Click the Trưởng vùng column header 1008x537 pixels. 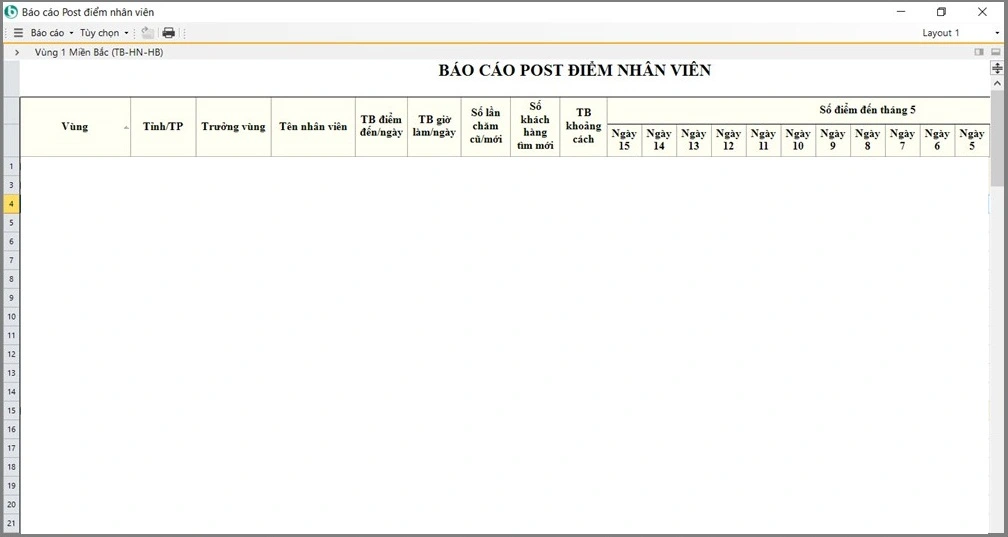[x=233, y=127]
